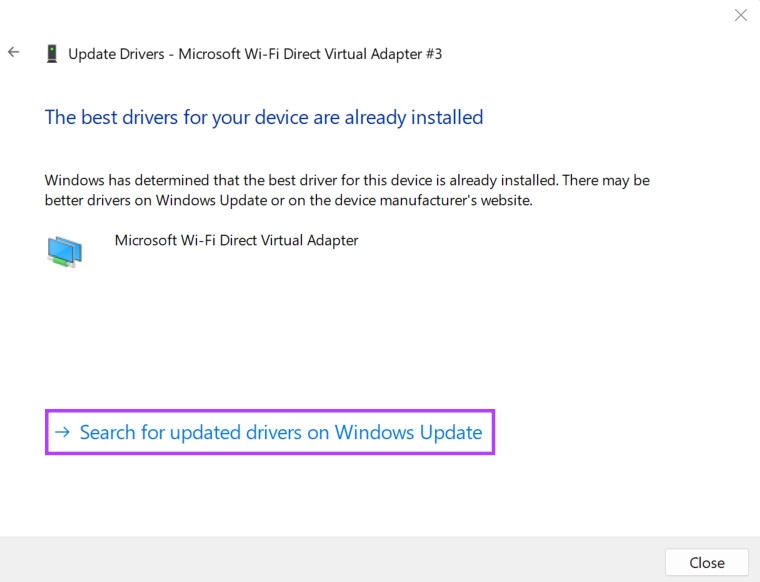Click the back arrow in the title bar

click(x=14, y=52)
